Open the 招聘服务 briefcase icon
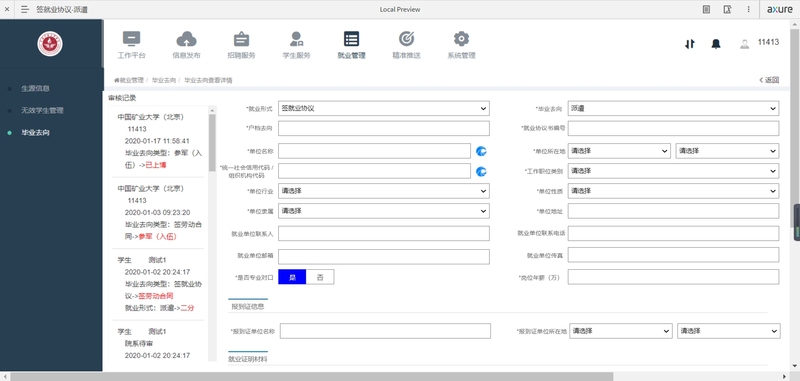 [241, 39]
